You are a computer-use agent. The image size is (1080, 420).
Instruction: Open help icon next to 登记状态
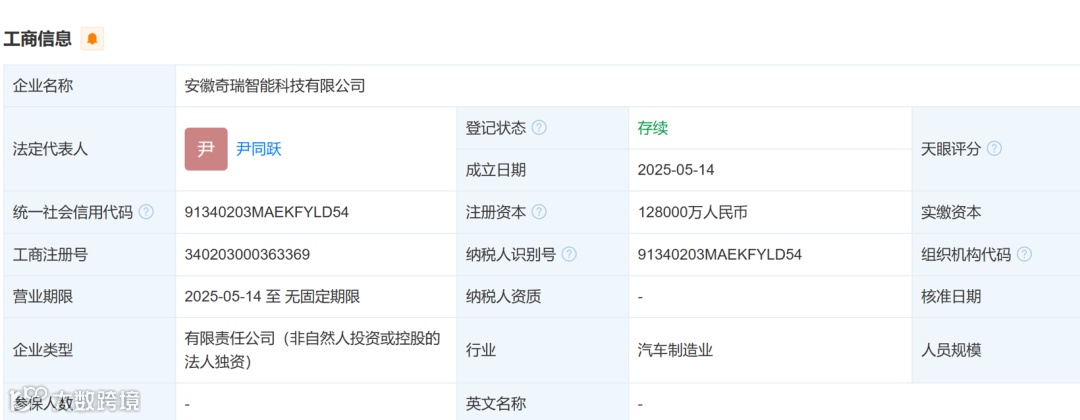tap(539, 128)
